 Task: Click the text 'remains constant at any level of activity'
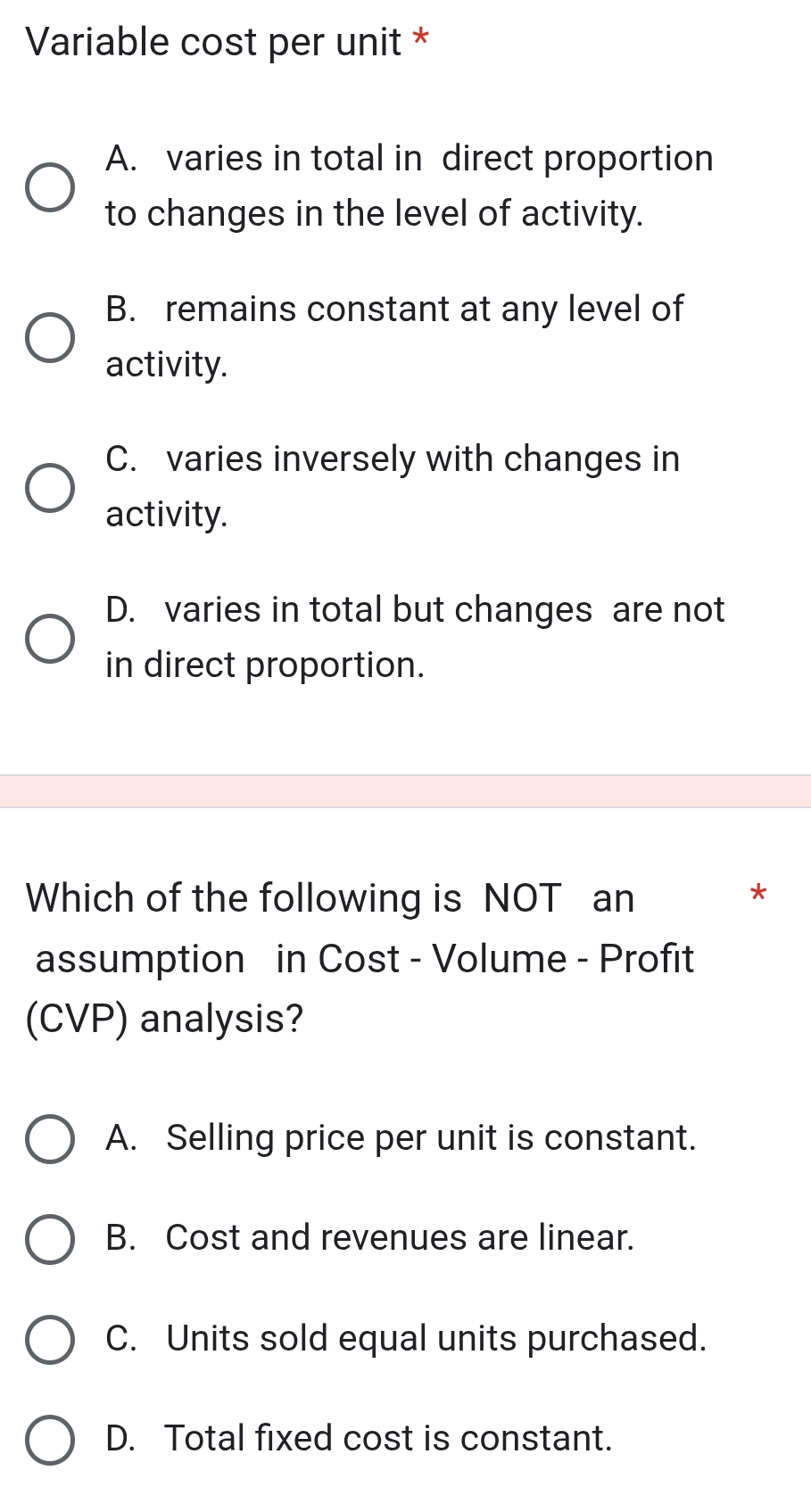tap(393, 335)
